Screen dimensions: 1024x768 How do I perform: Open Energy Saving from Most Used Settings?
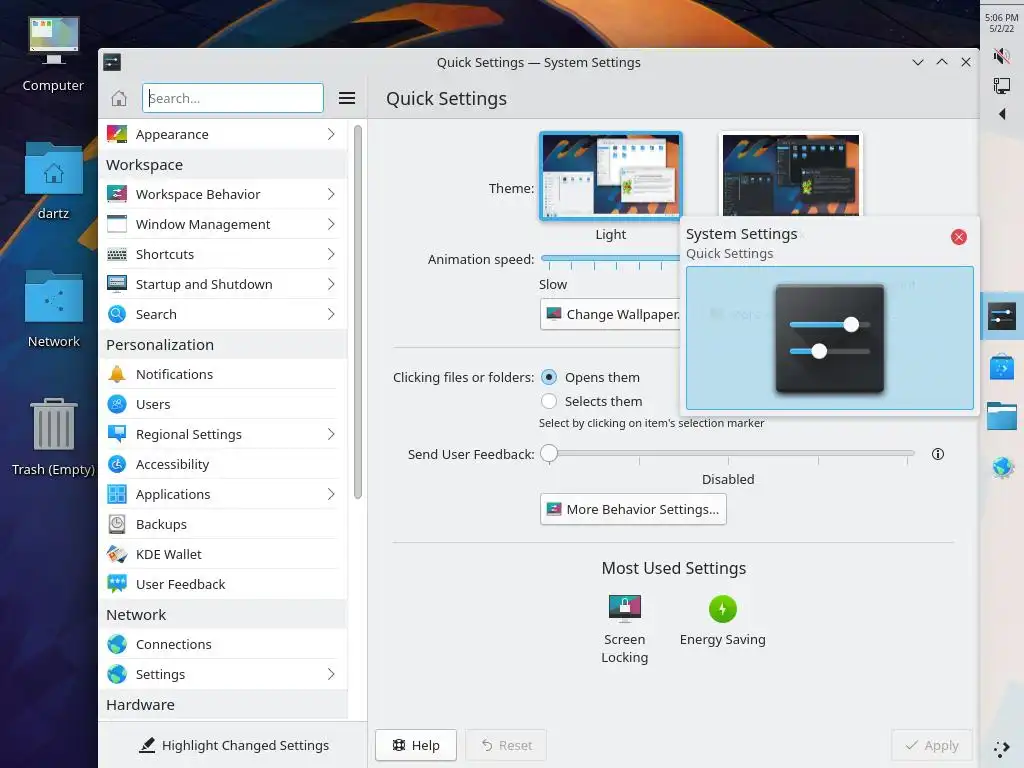tap(722, 621)
